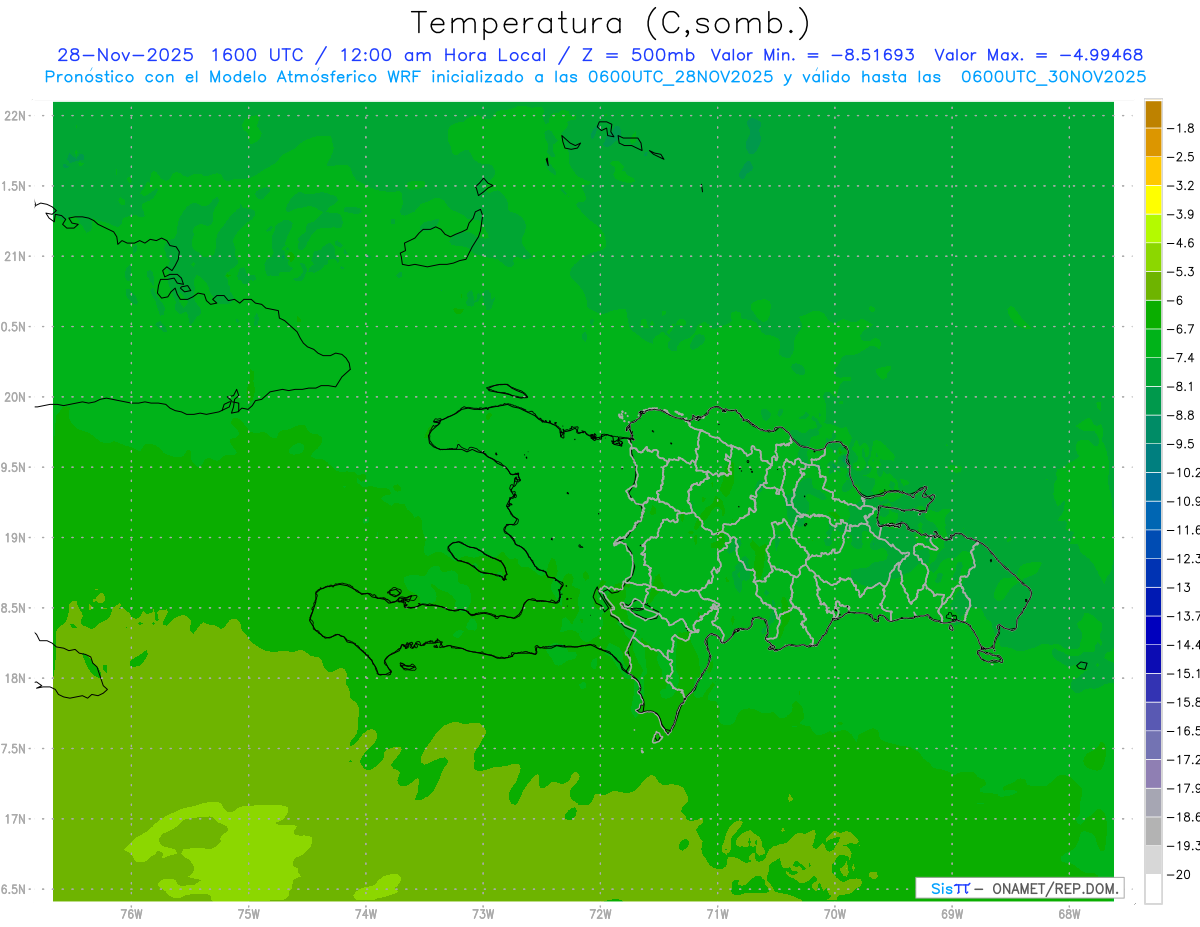Select the '0600UTC_28NOV2025' initialization text

coord(682,77)
